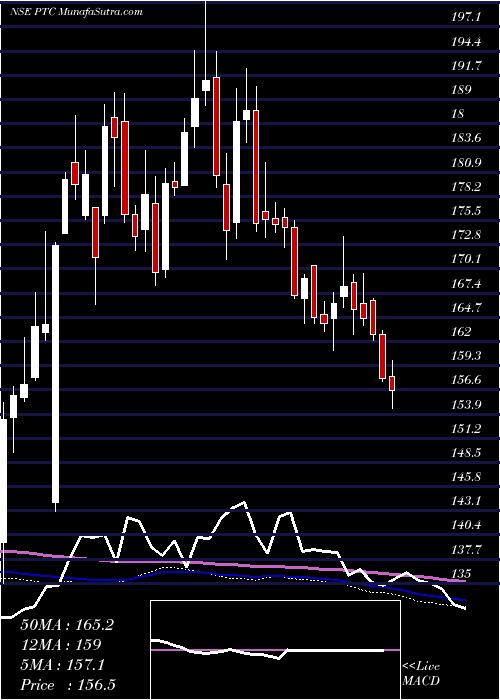The image size is (500, 700).
Task: Click the 12MA : 159 readout
Action: tap(61, 645)
